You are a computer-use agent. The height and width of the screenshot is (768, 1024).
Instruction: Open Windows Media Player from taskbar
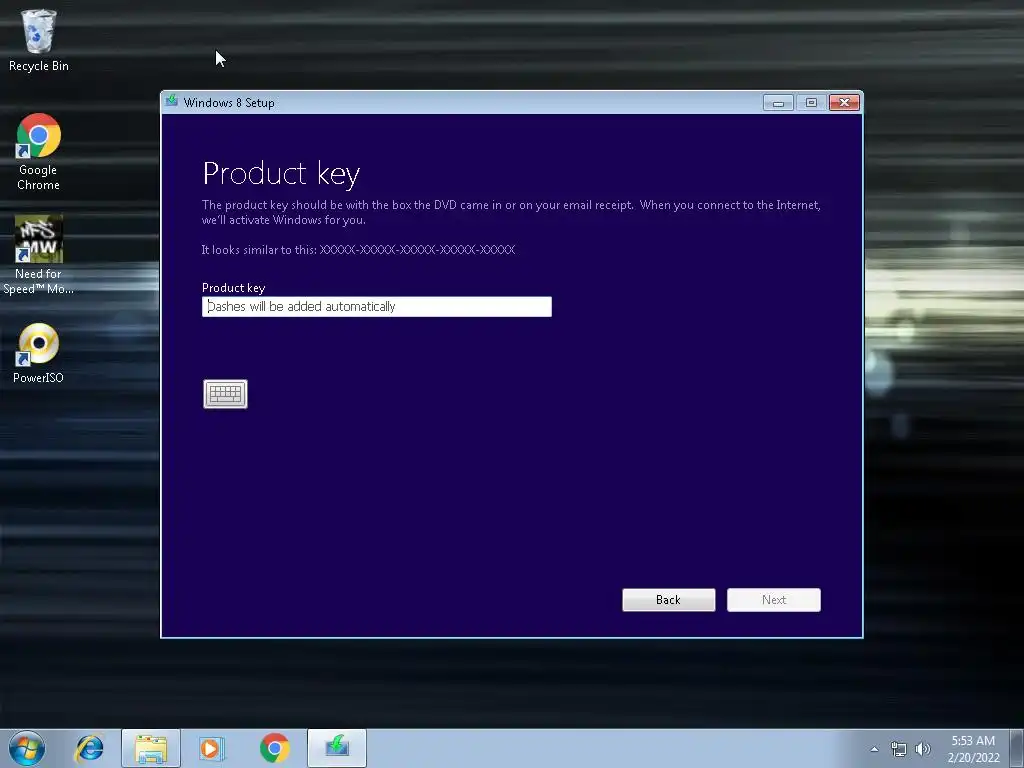(x=212, y=748)
